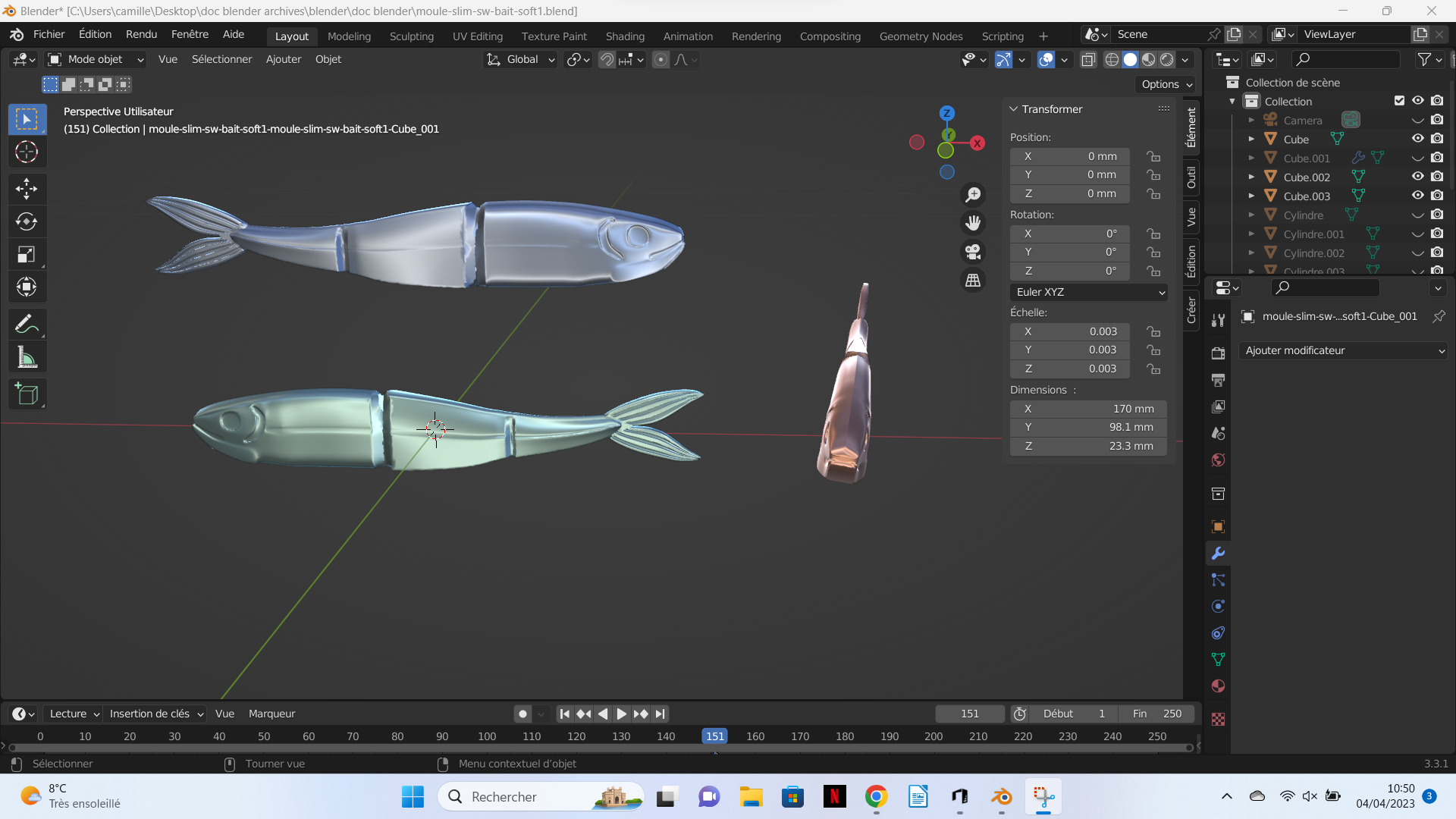Adjust the Dimensions Y value field
Screen dimensions: 1456x819
pyautogui.click(x=1088, y=427)
